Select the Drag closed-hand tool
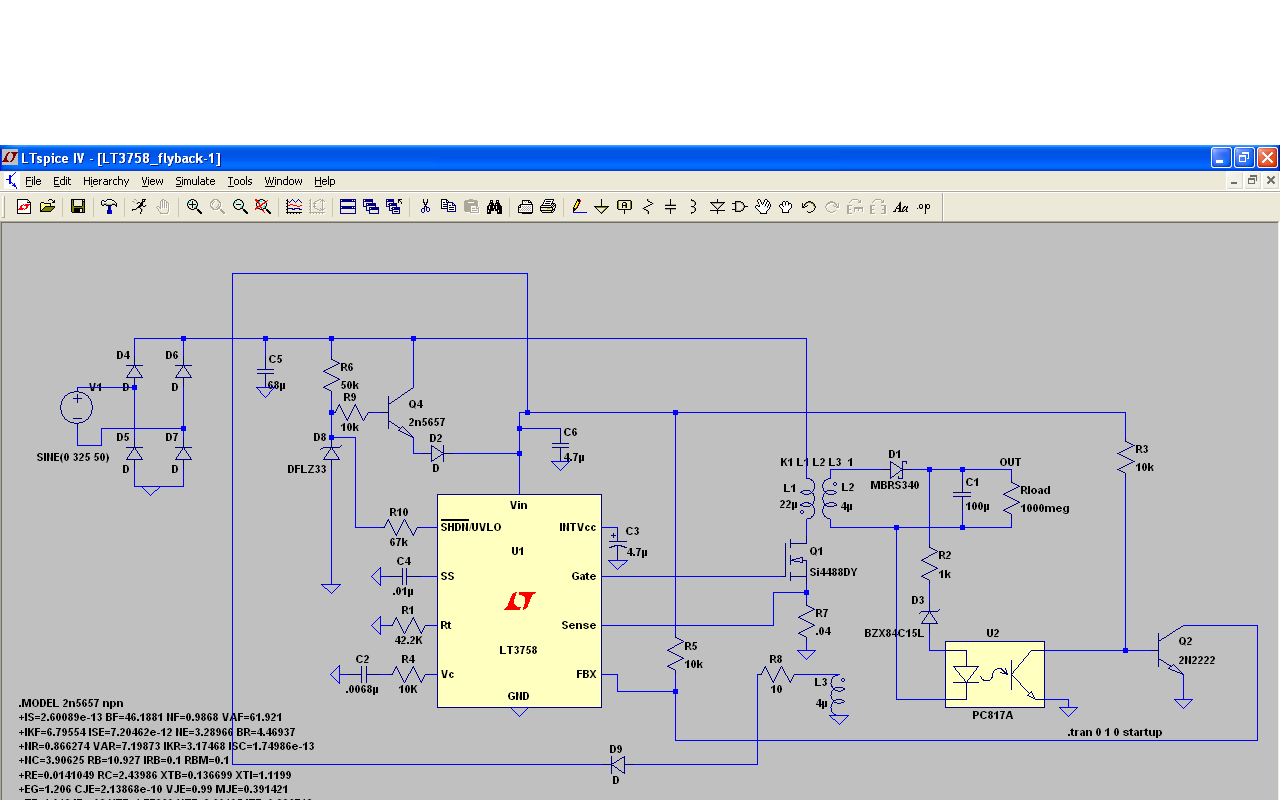 pyautogui.click(x=786, y=207)
